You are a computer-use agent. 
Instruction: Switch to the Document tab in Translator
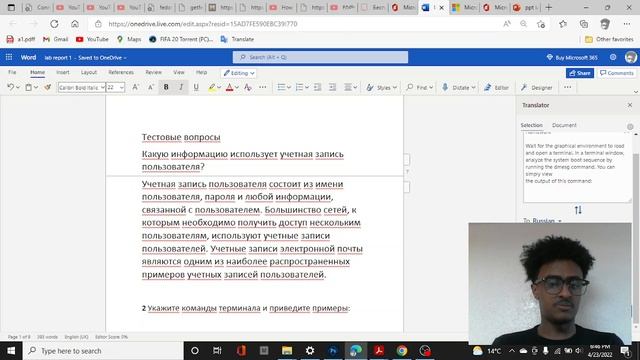[564, 125]
